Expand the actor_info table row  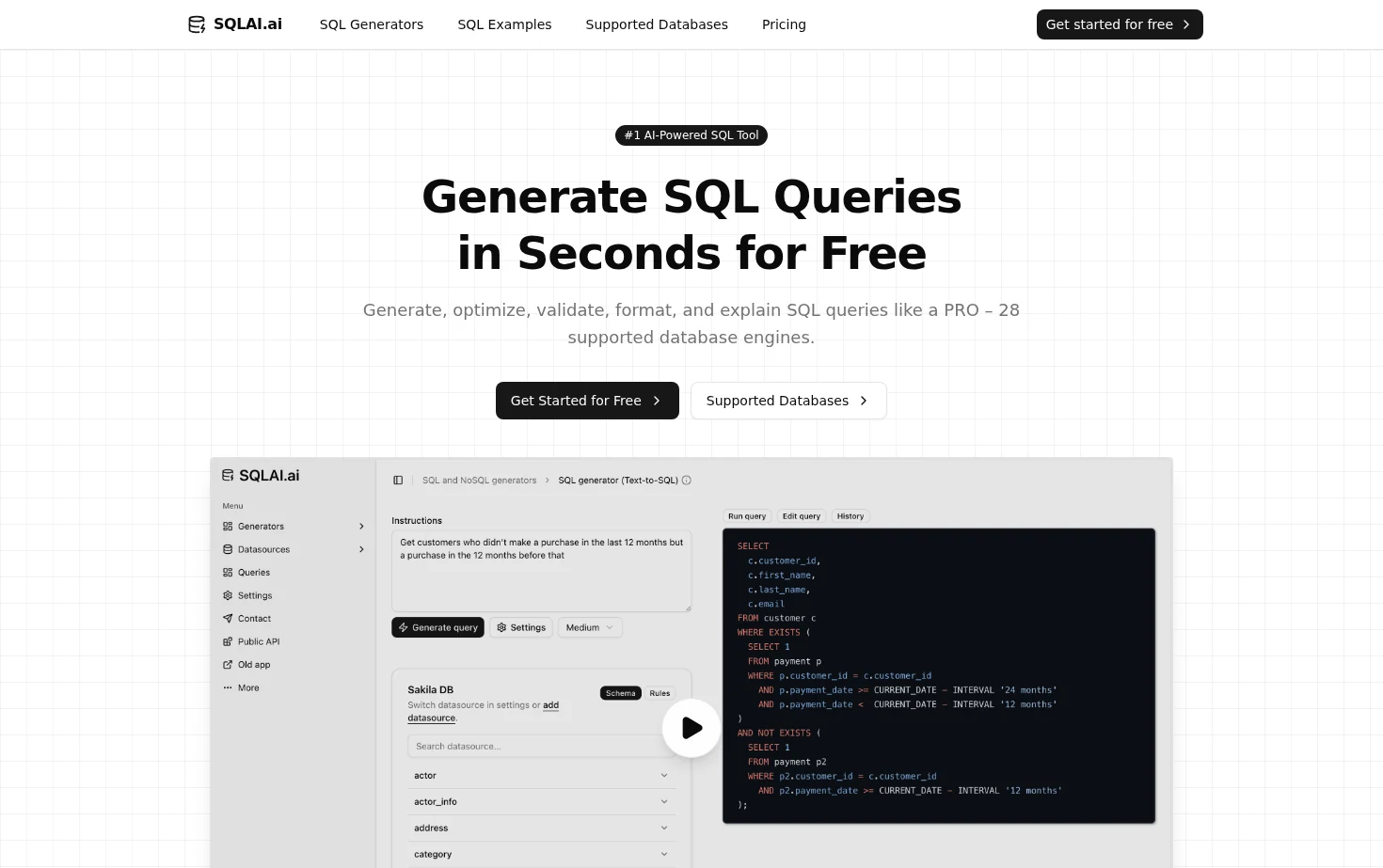[541, 802]
